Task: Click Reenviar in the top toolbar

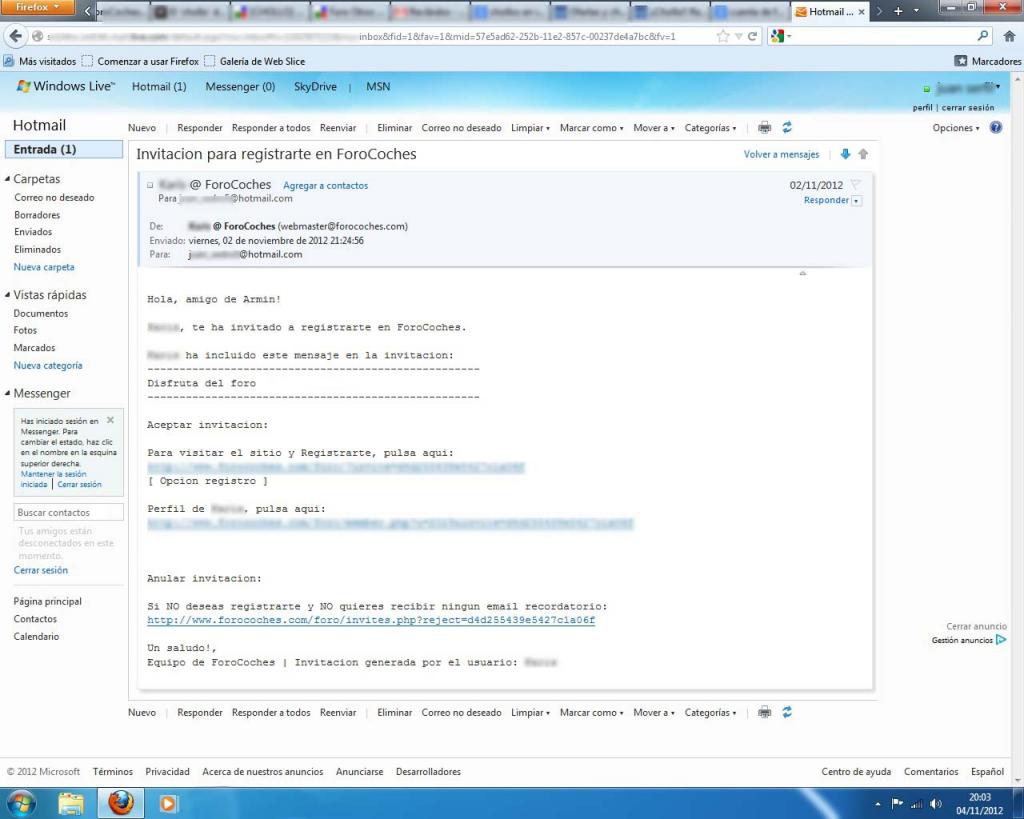Action: point(338,128)
